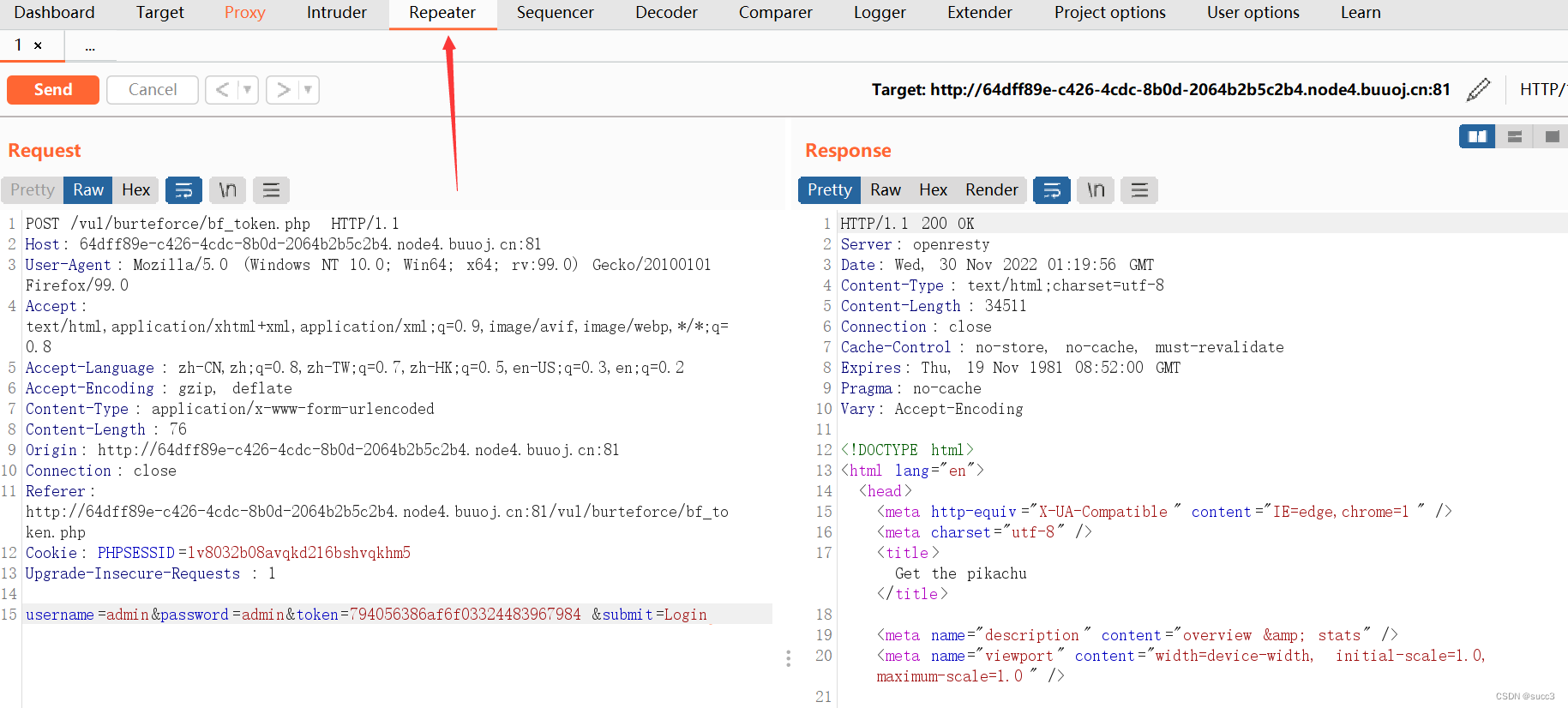Open the Sequencer tab
Viewport: 1568px width, 708px height.
[555, 13]
